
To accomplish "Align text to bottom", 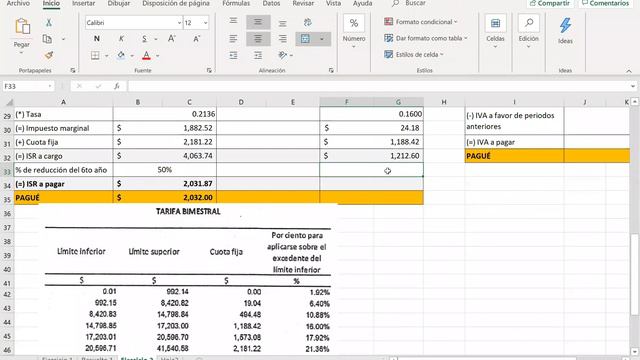I will coord(282,23).
